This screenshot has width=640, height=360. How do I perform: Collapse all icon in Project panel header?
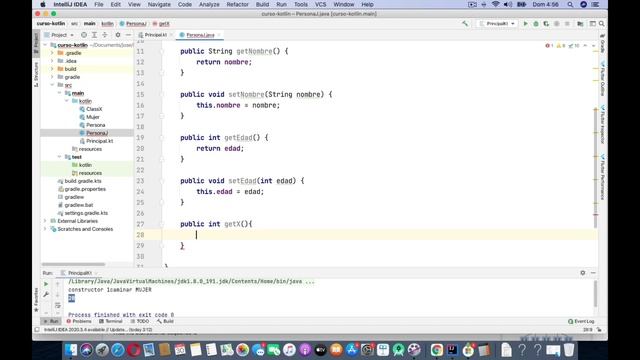pos(104,35)
